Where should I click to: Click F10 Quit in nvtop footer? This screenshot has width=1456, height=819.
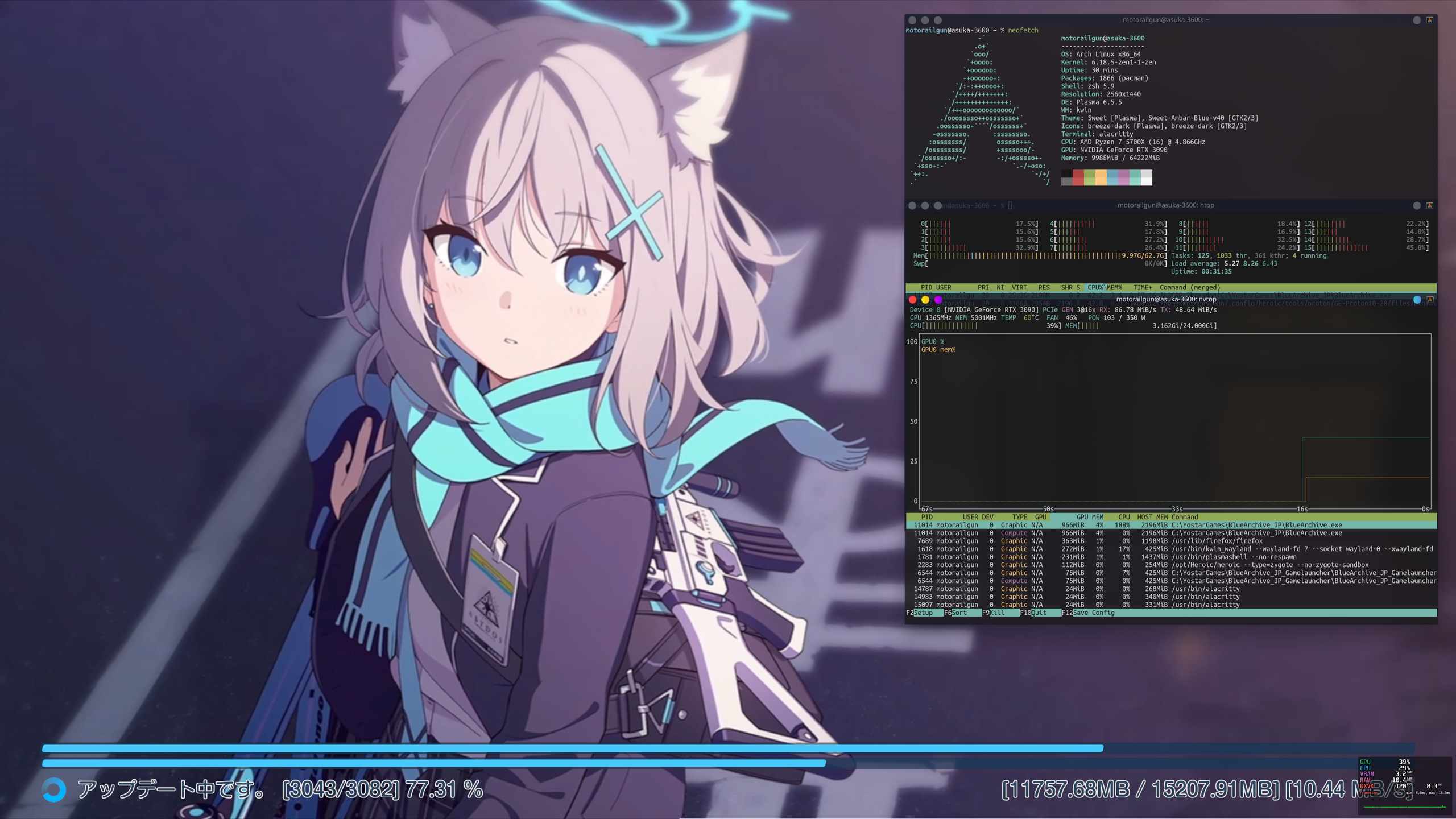pos(1038,613)
